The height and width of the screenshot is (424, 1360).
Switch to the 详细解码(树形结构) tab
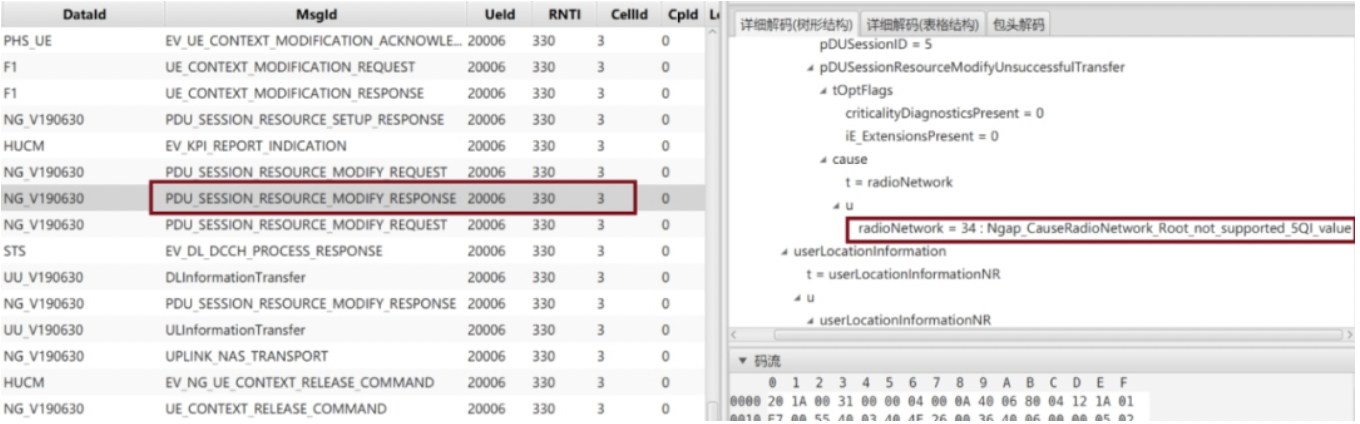pos(797,24)
